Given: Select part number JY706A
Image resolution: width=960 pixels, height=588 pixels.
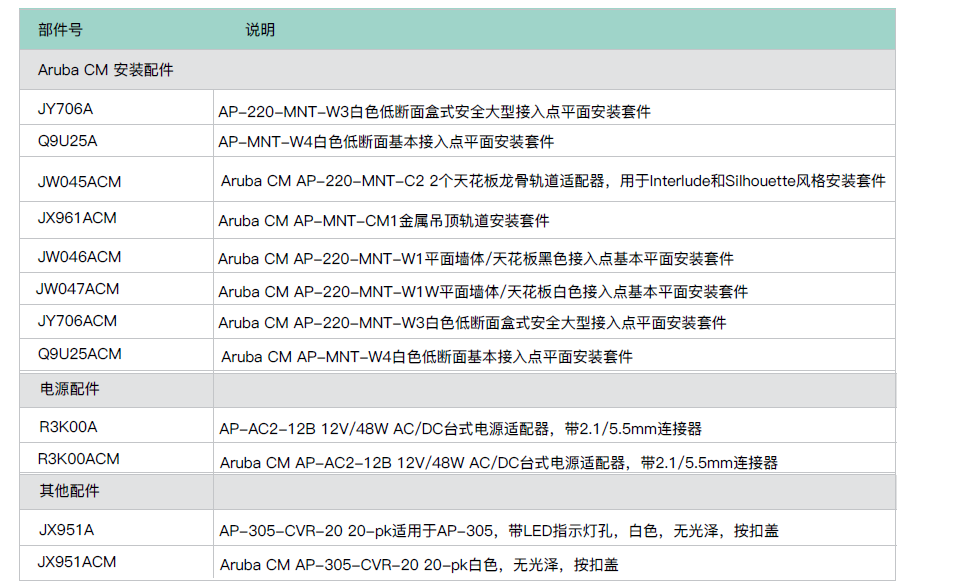Looking at the screenshot, I should pyautogui.click(x=66, y=109).
